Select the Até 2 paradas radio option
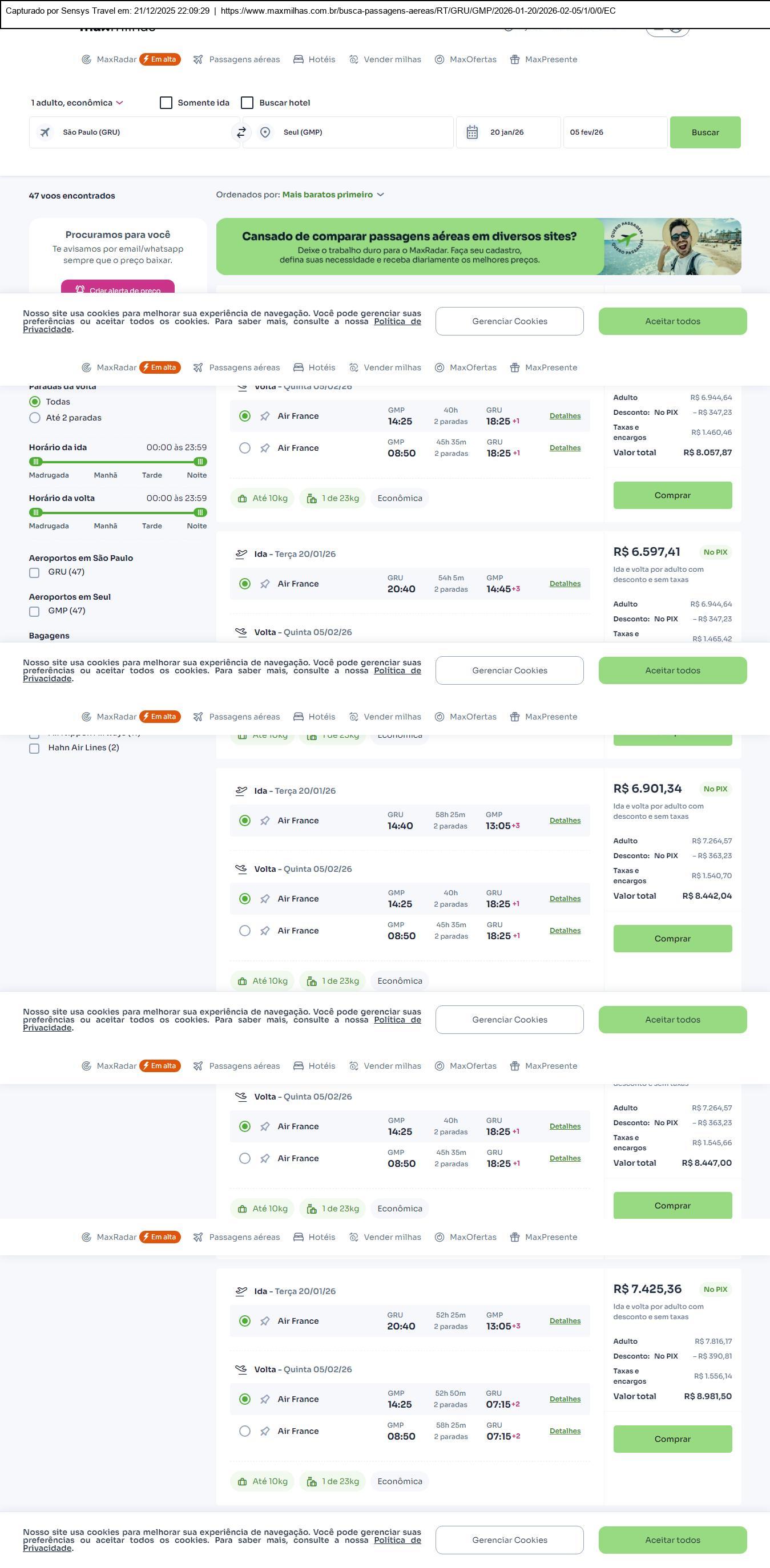This screenshot has height=1568, width=770. click(35, 418)
